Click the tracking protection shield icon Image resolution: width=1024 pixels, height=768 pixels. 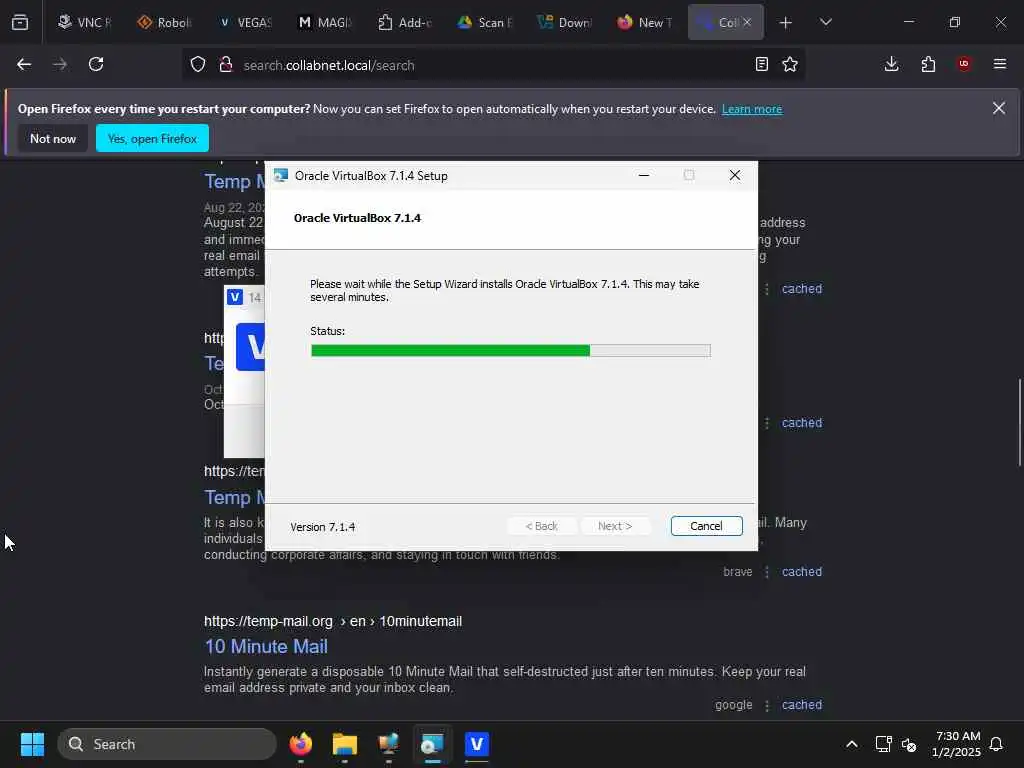[x=198, y=65]
